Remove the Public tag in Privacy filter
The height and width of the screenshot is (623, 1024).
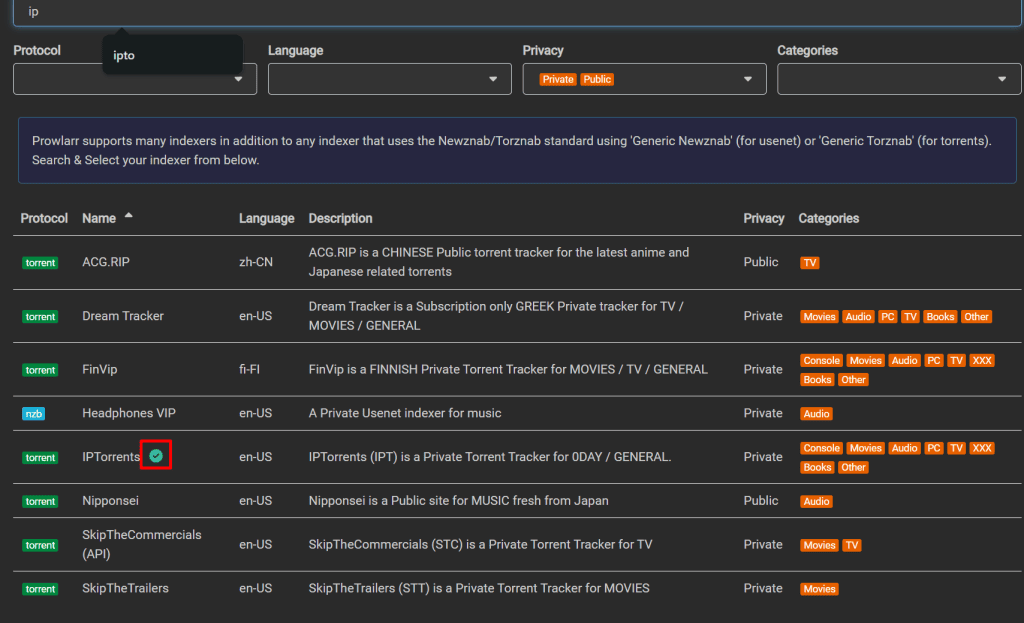click(x=597, y=79)
